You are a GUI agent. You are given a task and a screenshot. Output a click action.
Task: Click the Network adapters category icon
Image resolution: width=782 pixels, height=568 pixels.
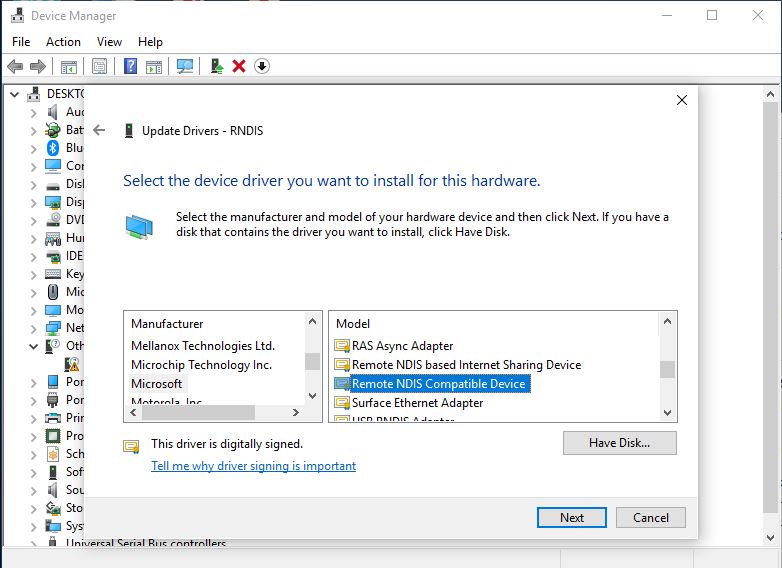tap(53, 328)
